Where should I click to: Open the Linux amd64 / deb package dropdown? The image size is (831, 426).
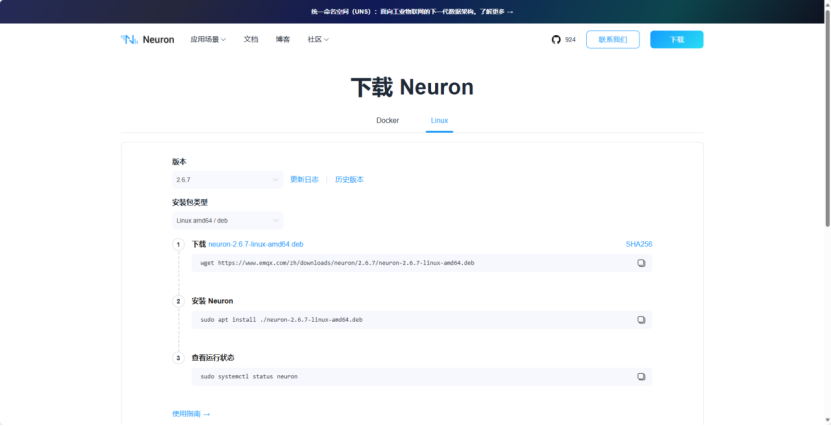click(x=227, y=220)
